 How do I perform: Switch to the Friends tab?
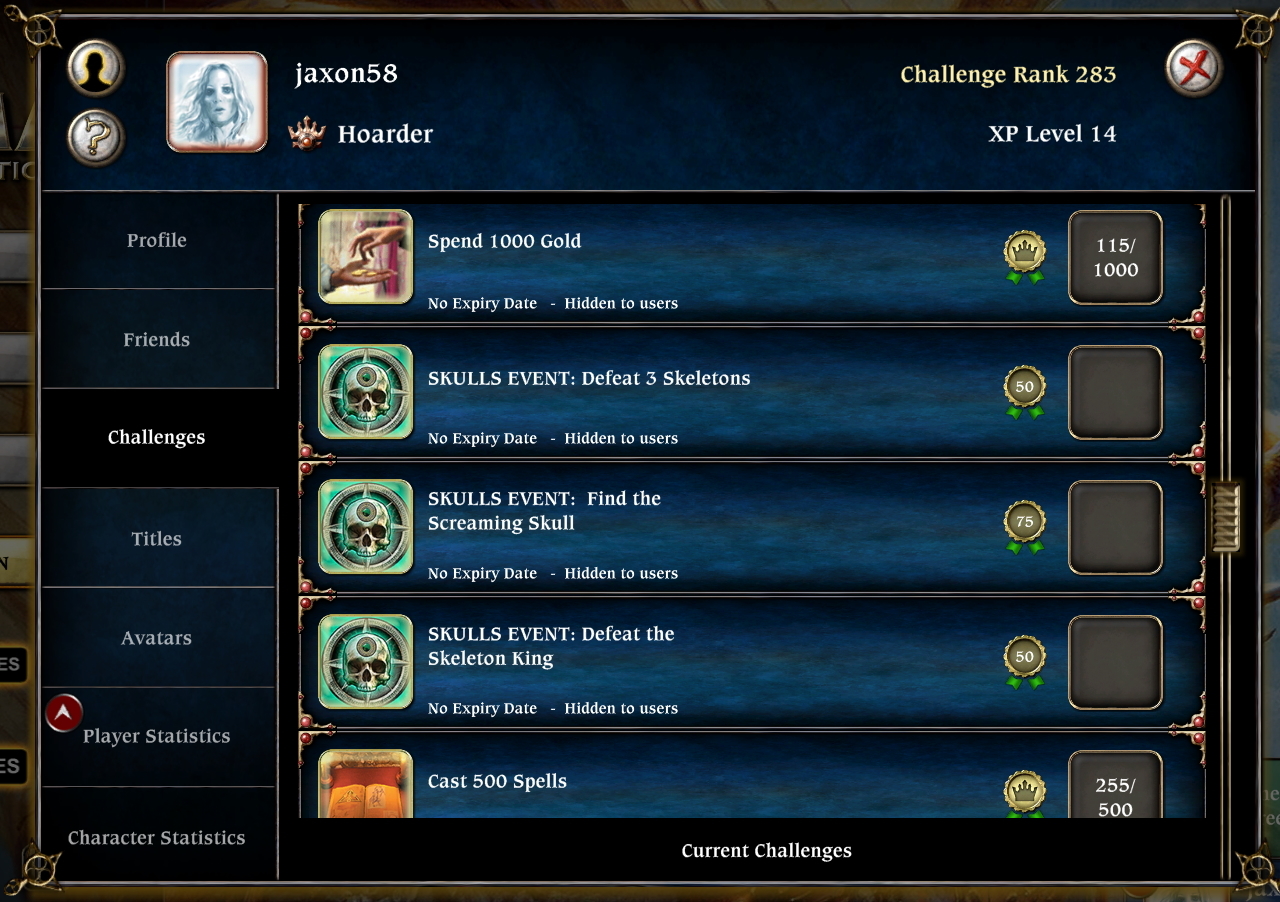click(x=157, y=339)
